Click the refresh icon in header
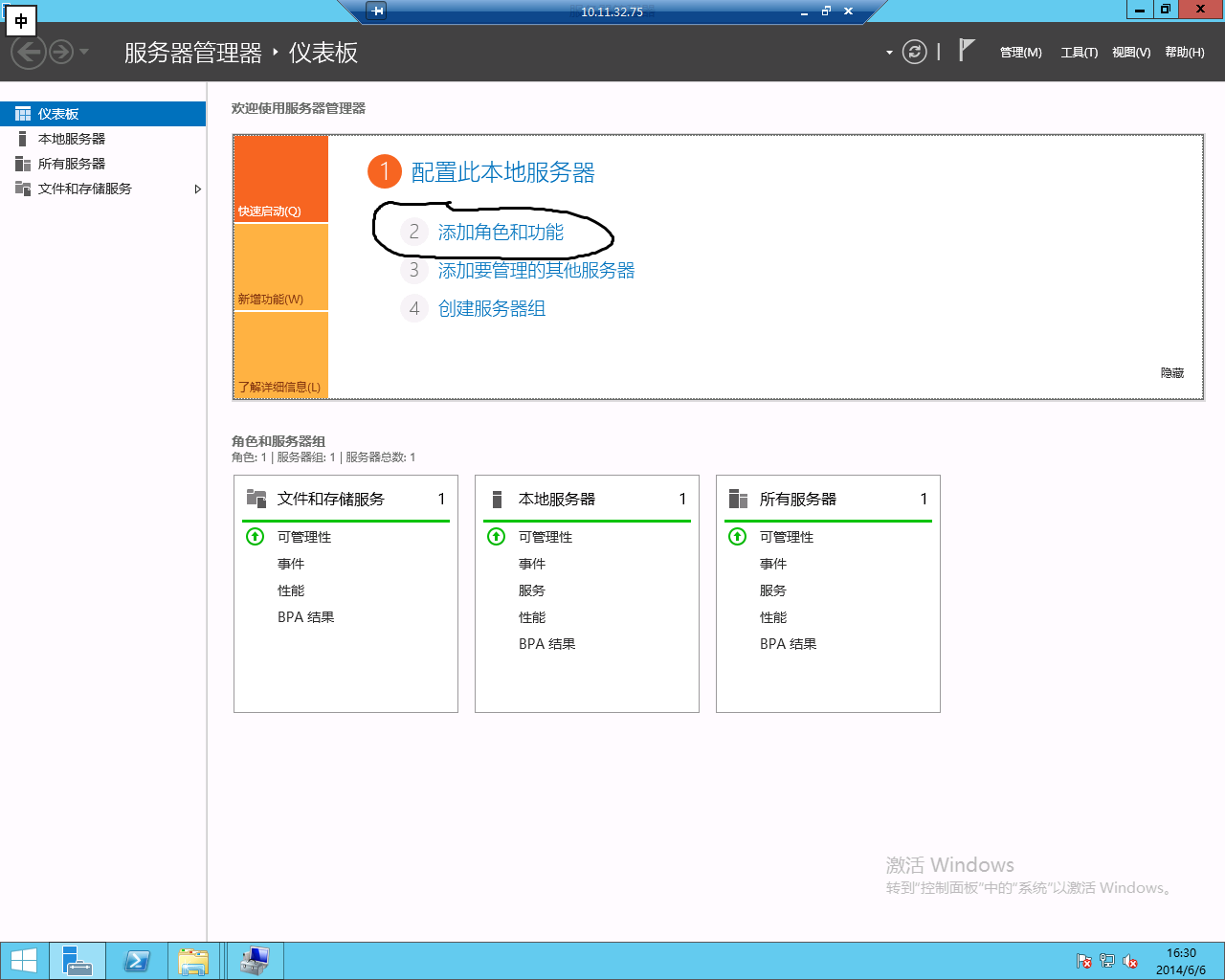Image resolution: width=1225 pixels, height=980 pixels. pos(915,52)
